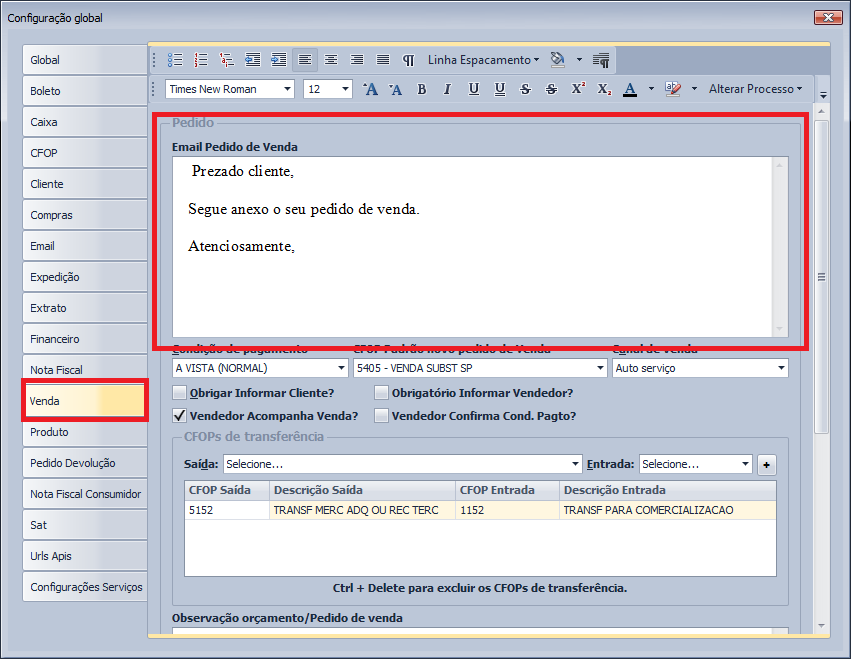This screenshot has height=659, width=851.
Task: Click the font color swatch
Action: click(630, 89)
